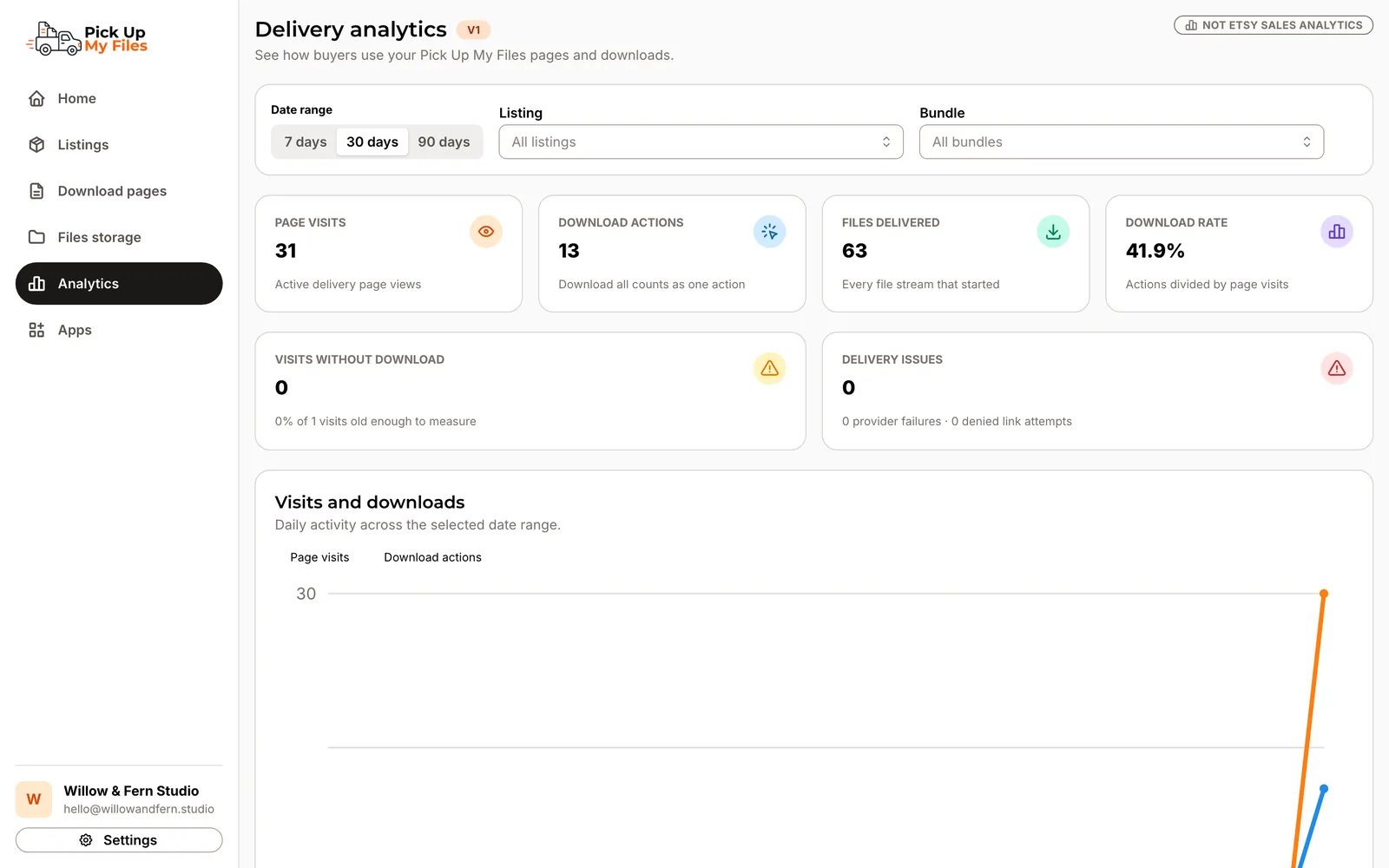Click 'Actions divided by page visits' caption
1389x868 pixels.
click(1207, 284)
